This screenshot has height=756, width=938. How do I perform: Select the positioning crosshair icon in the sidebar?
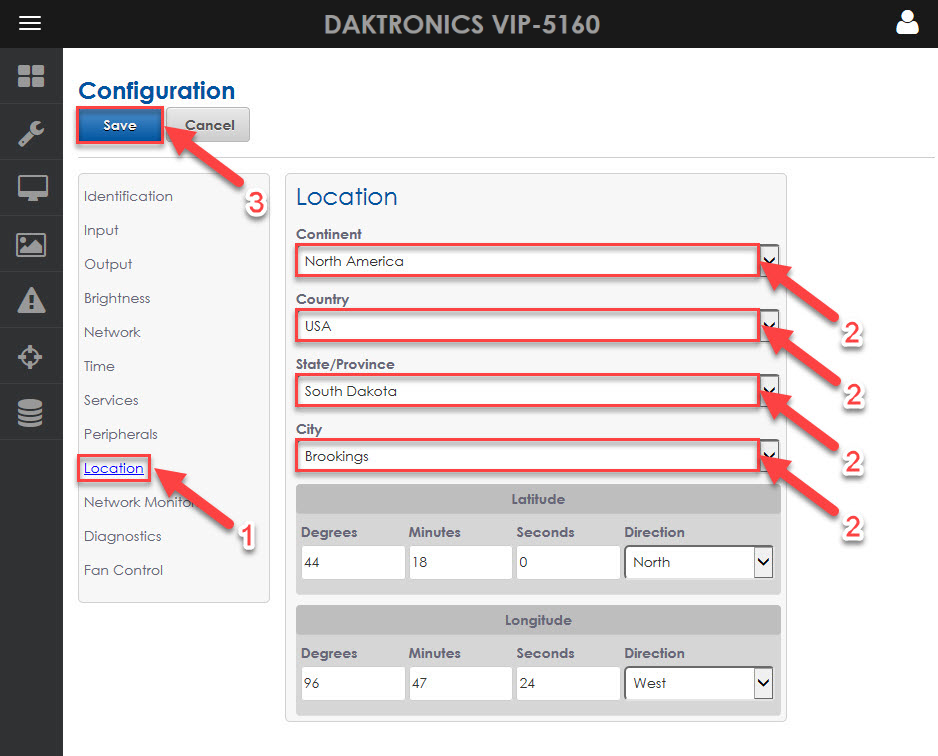(x=32, y=356)
